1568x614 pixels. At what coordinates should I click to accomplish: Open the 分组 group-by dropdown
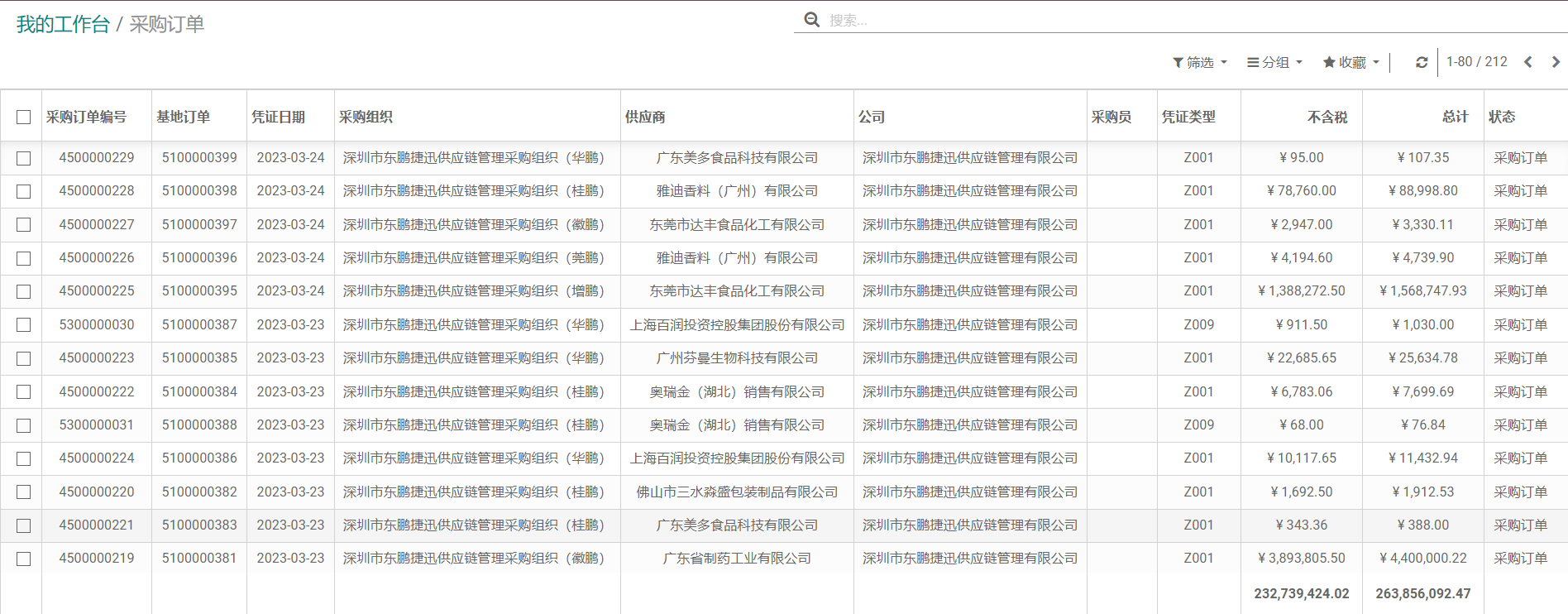click(x=1274, y=62)
